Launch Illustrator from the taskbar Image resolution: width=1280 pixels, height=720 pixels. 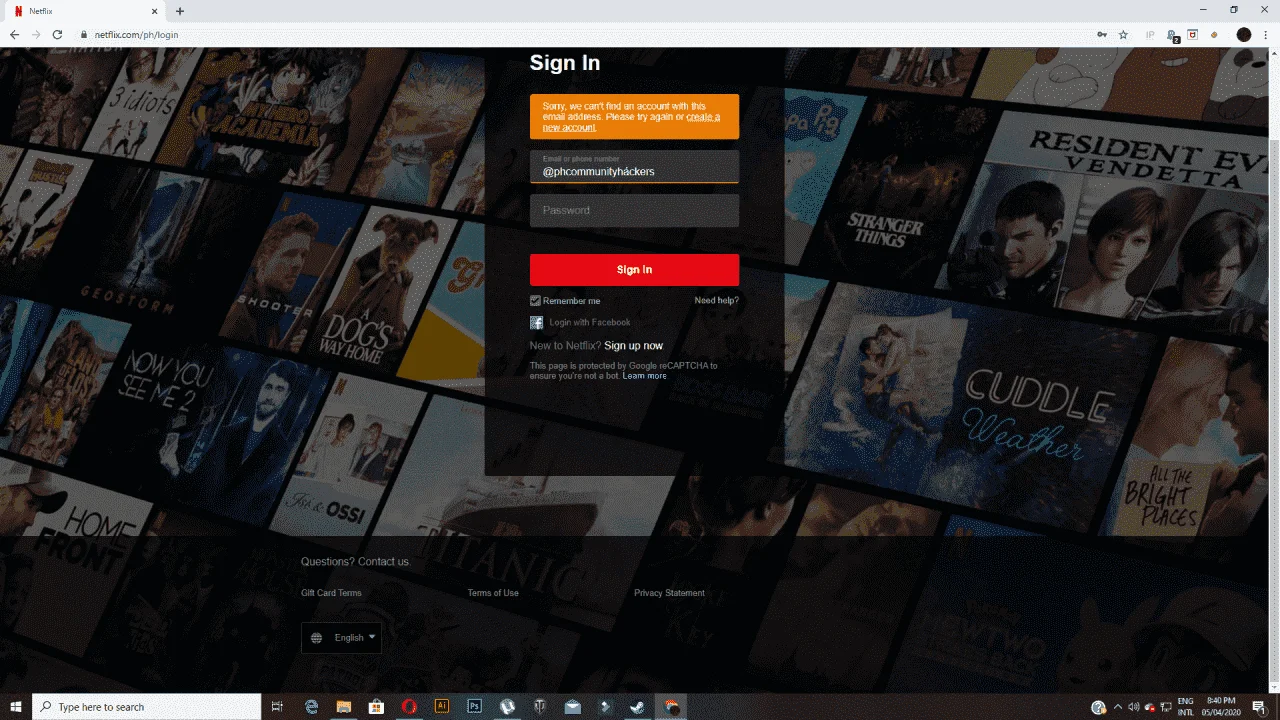point(442,706)
